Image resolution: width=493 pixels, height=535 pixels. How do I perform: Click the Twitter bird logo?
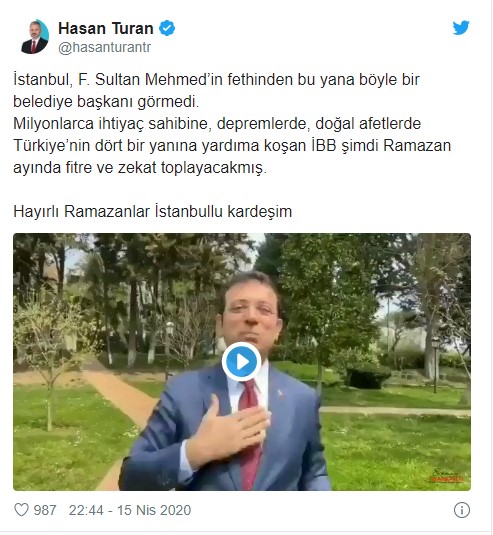pos(461,28)
